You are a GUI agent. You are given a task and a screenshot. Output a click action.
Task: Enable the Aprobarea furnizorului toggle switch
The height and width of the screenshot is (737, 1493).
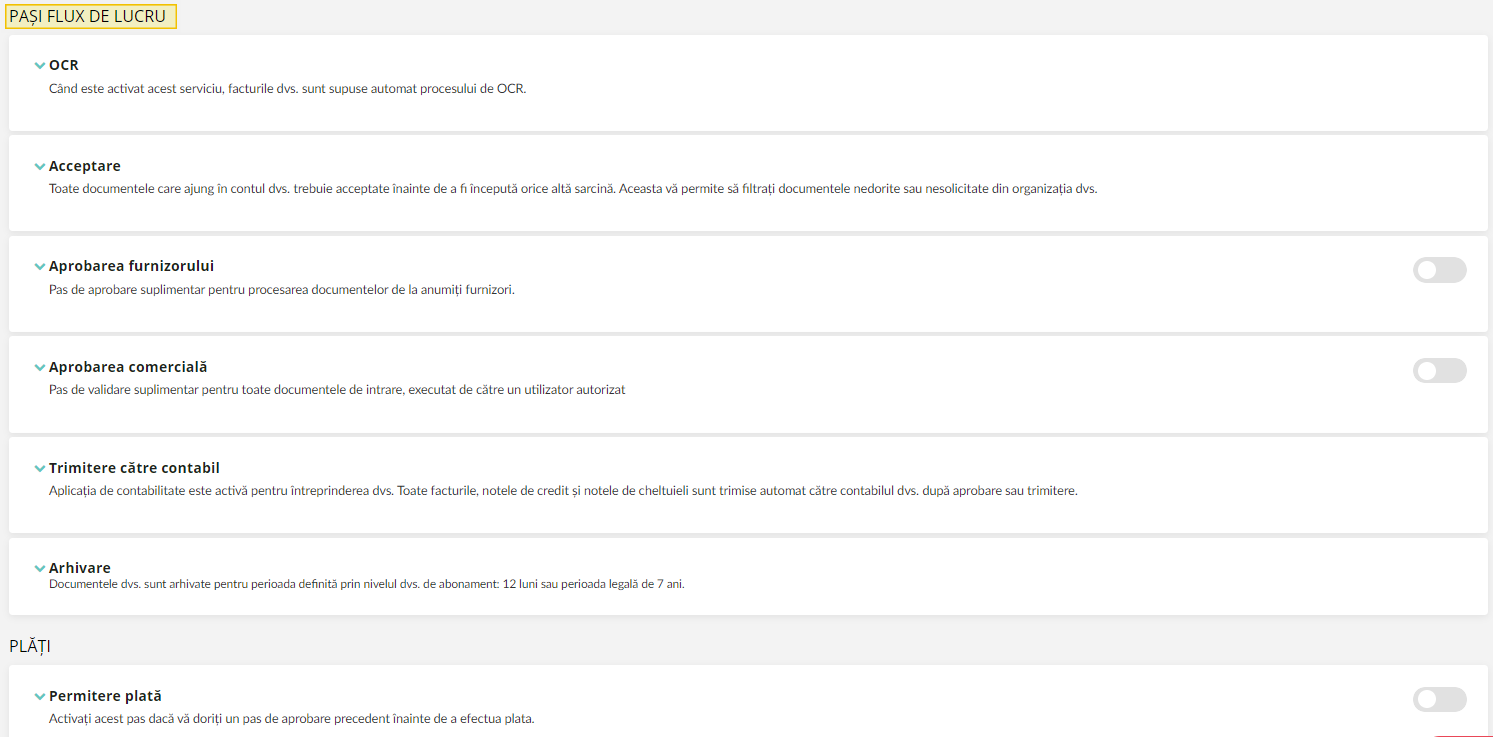click(x=1439, y=270)
